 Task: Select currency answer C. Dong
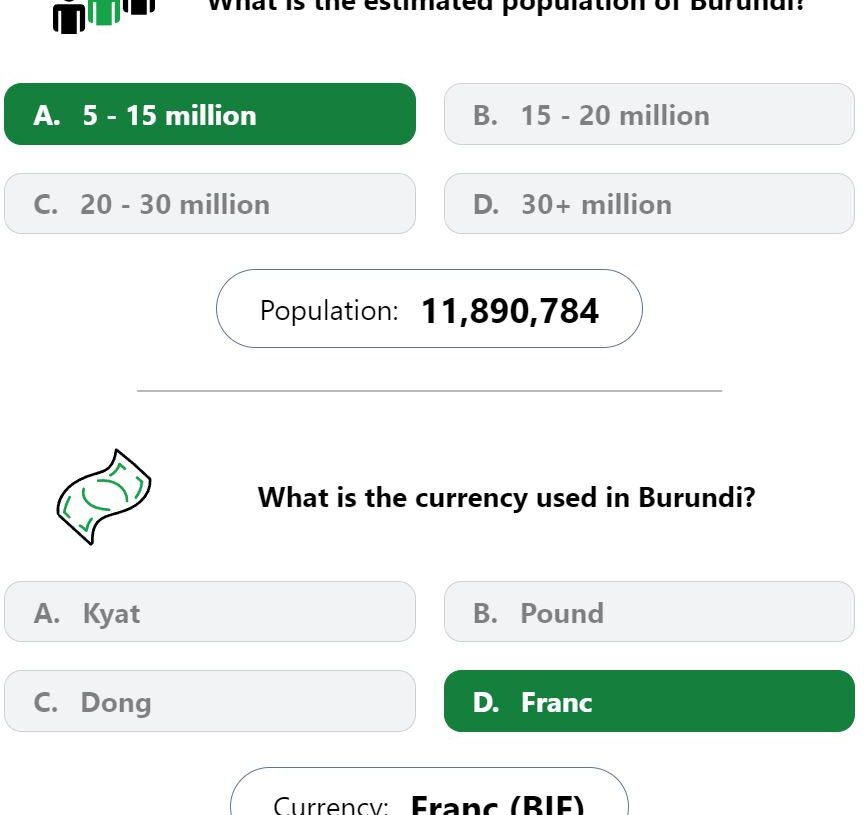pos(210,701)
